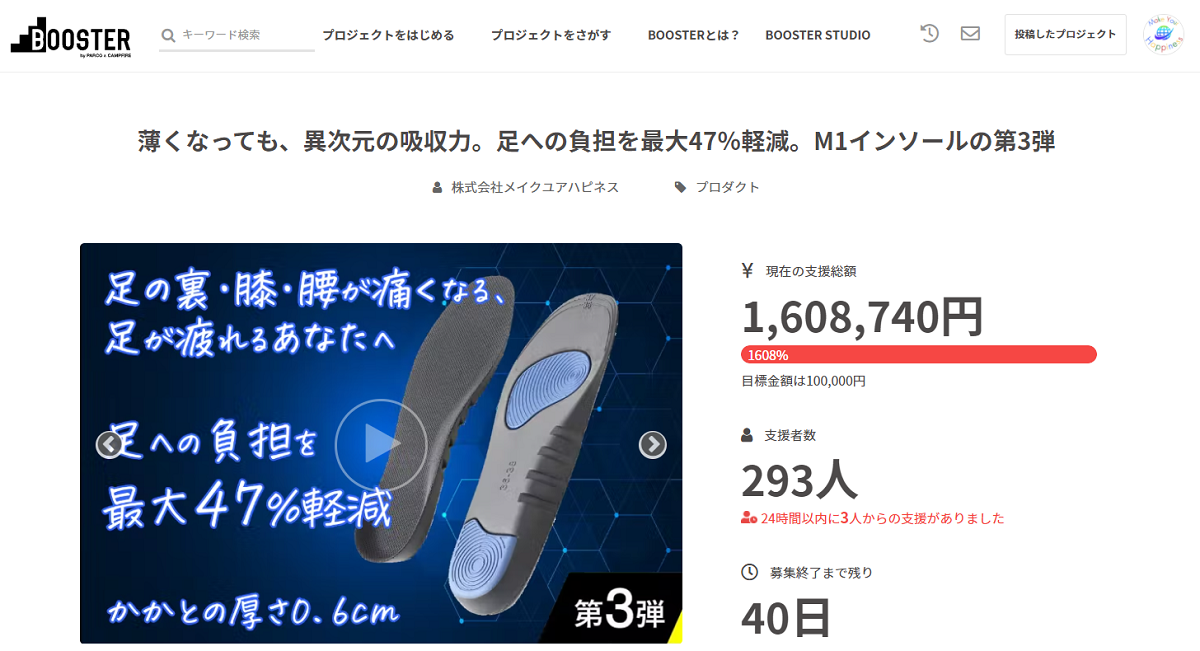Image resolution: width=1200 pixels, height=651 pixels.
Task: Open the プロダクト category link
Action: click(727, 187)
